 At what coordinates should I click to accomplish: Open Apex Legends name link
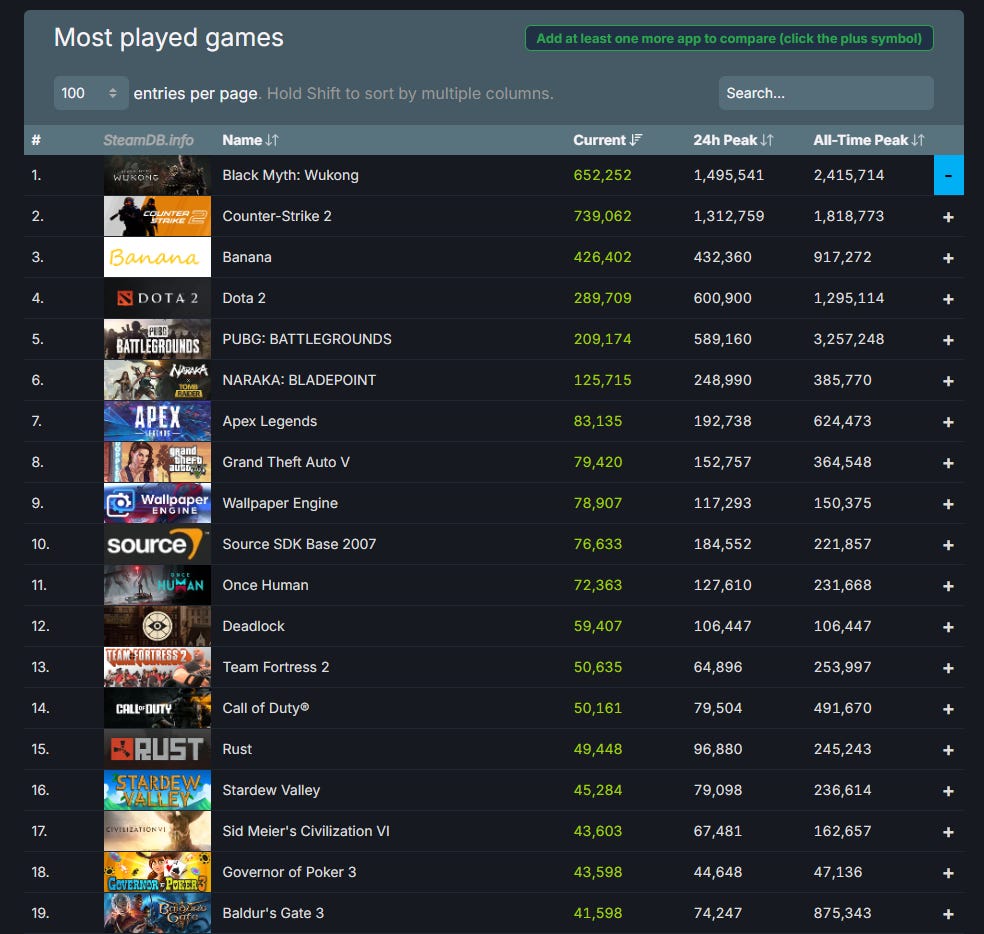pos(269,421)
